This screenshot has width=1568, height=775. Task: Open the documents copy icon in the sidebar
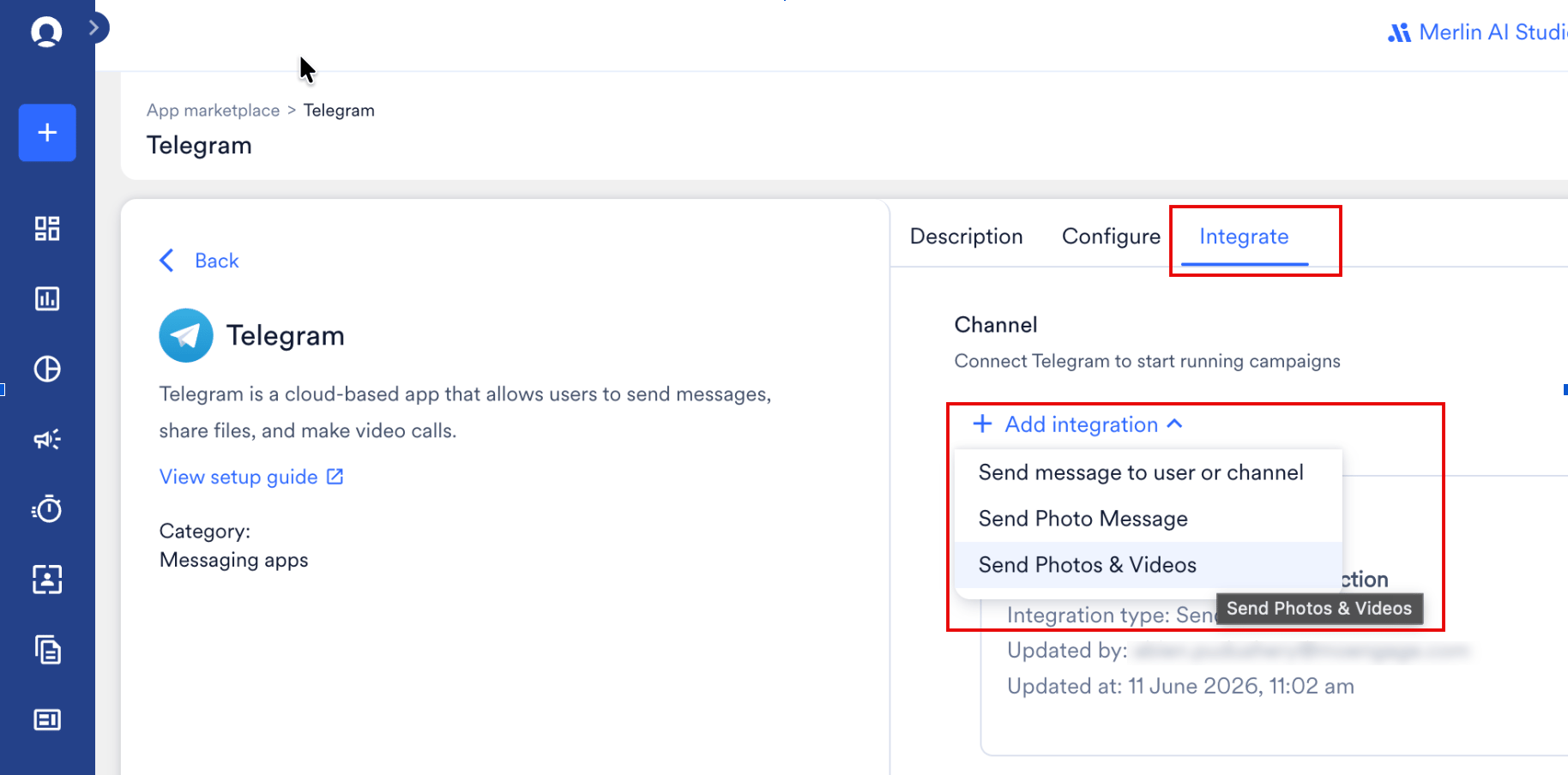(47, 650)
